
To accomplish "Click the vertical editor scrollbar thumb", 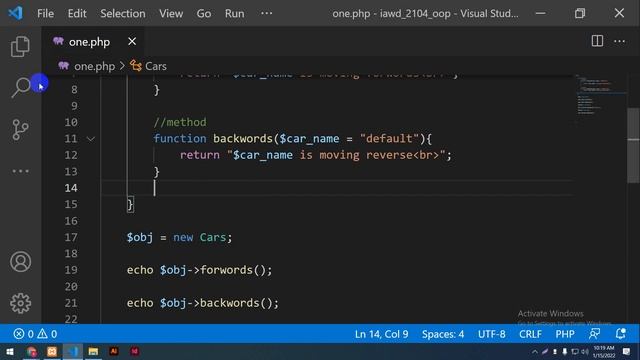I will (x=633, y=145).
